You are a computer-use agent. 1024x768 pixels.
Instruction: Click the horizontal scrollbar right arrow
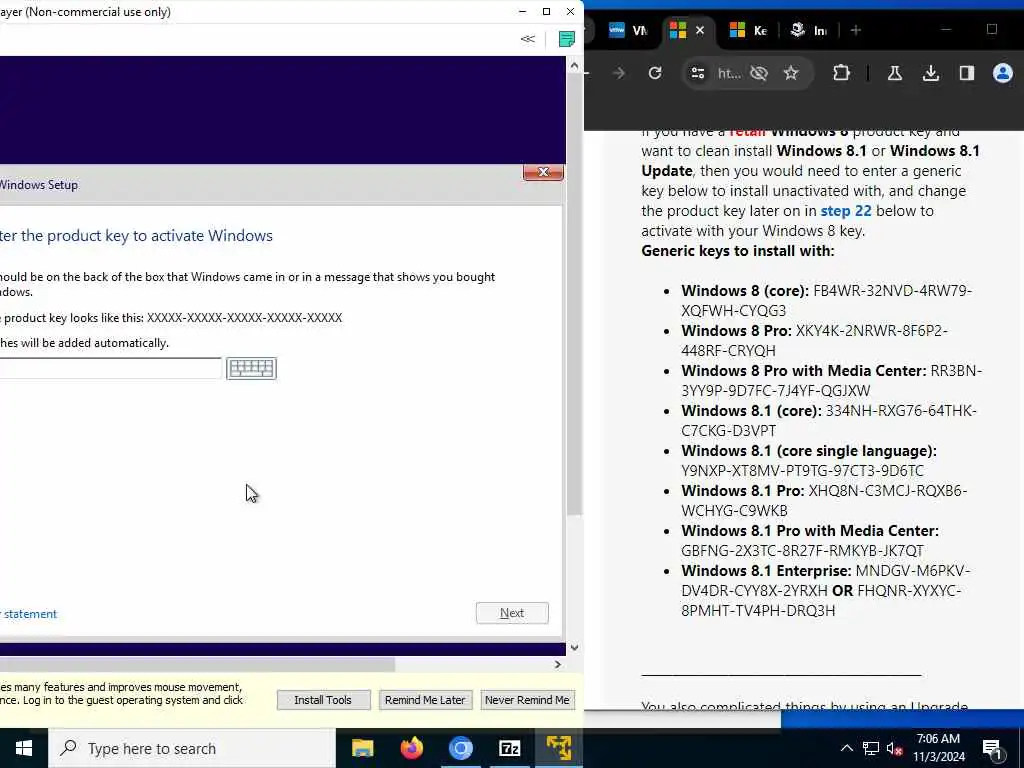[557, 664]
